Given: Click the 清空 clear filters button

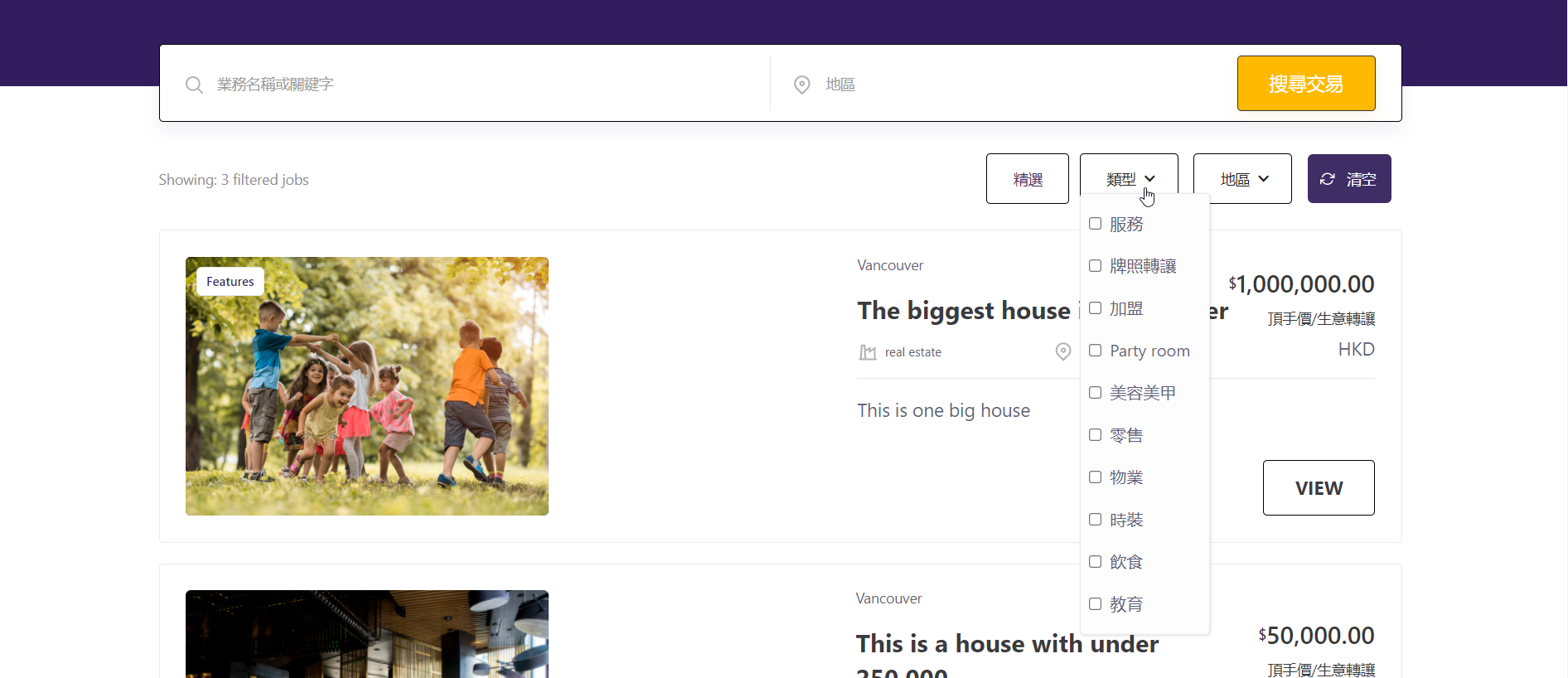Looking at the screenshot, I should tap(1349, 178).
